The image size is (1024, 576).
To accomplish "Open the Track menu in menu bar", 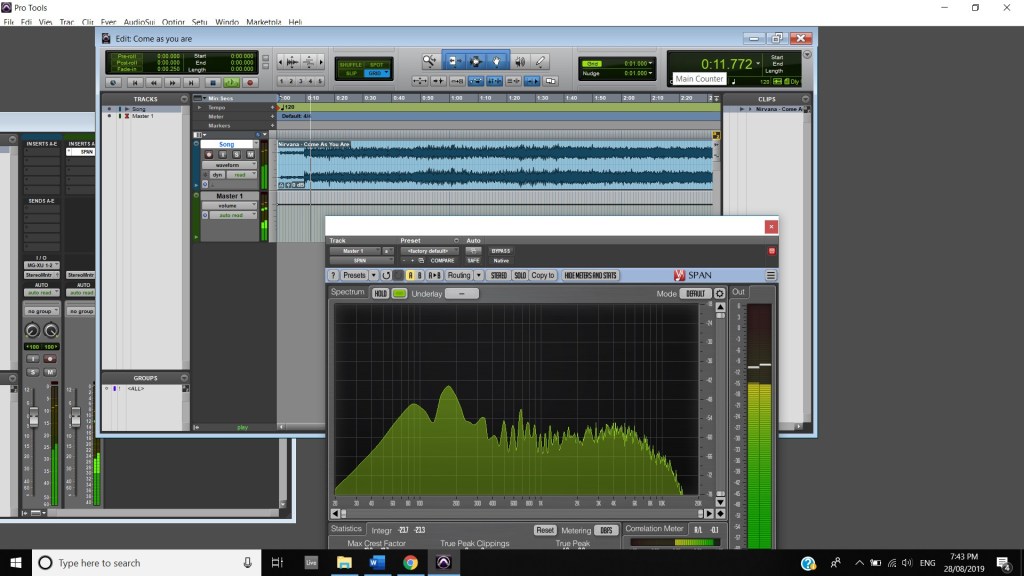I will 67,21.
